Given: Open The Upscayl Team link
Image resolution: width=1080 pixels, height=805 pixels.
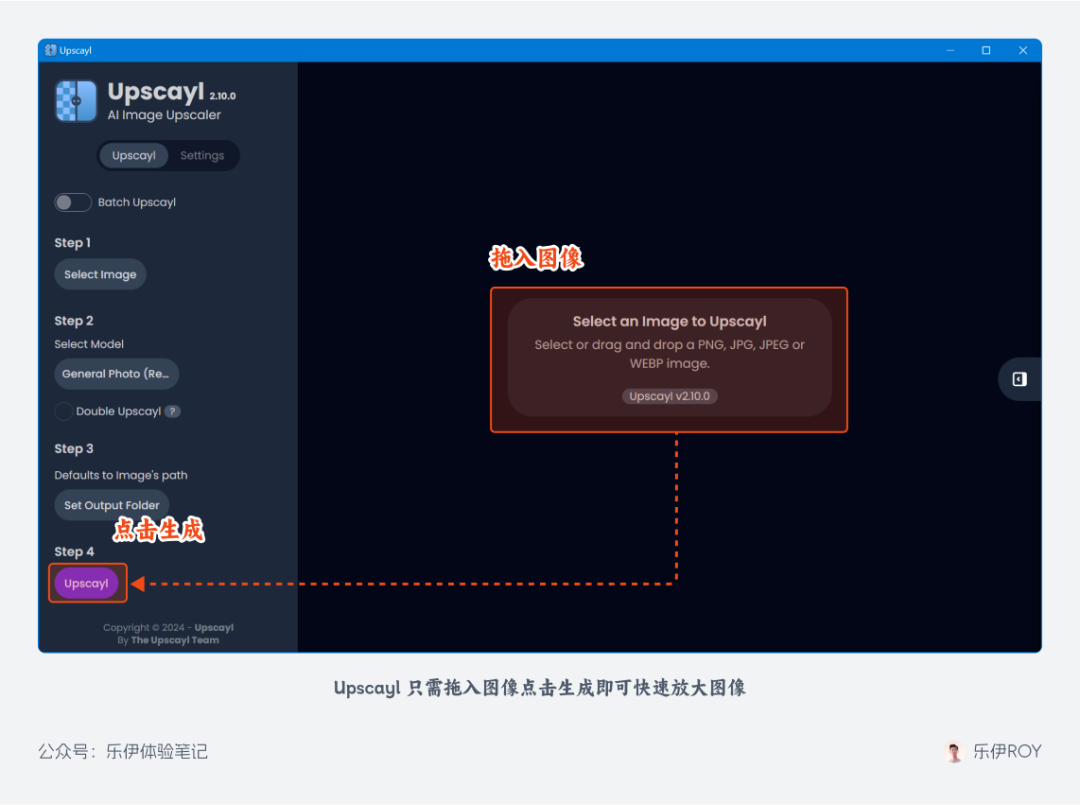Looking at the screenshot, I should (175, 640).
